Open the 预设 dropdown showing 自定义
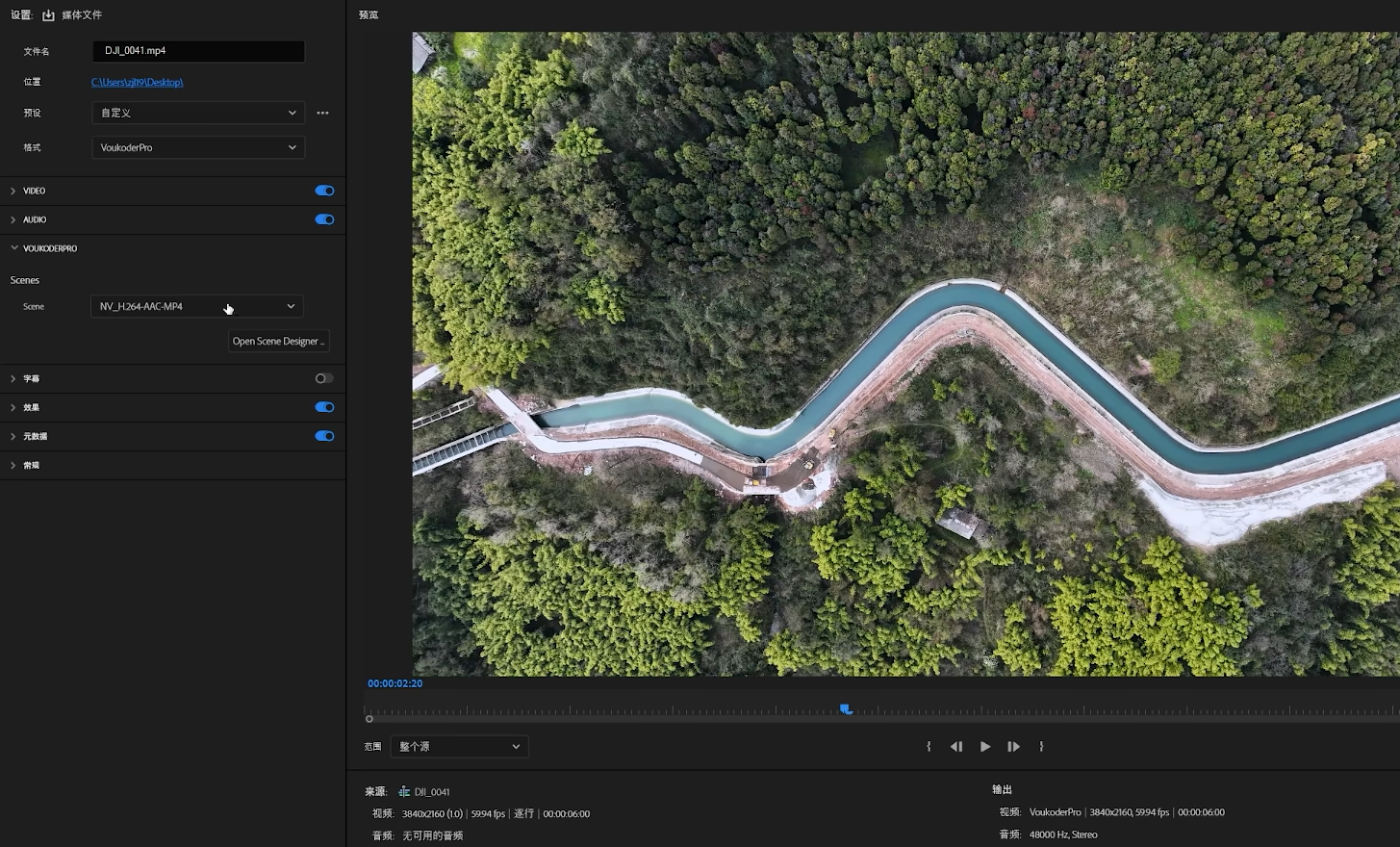This screenshot has width=1400, height=847. pos(198,113)
